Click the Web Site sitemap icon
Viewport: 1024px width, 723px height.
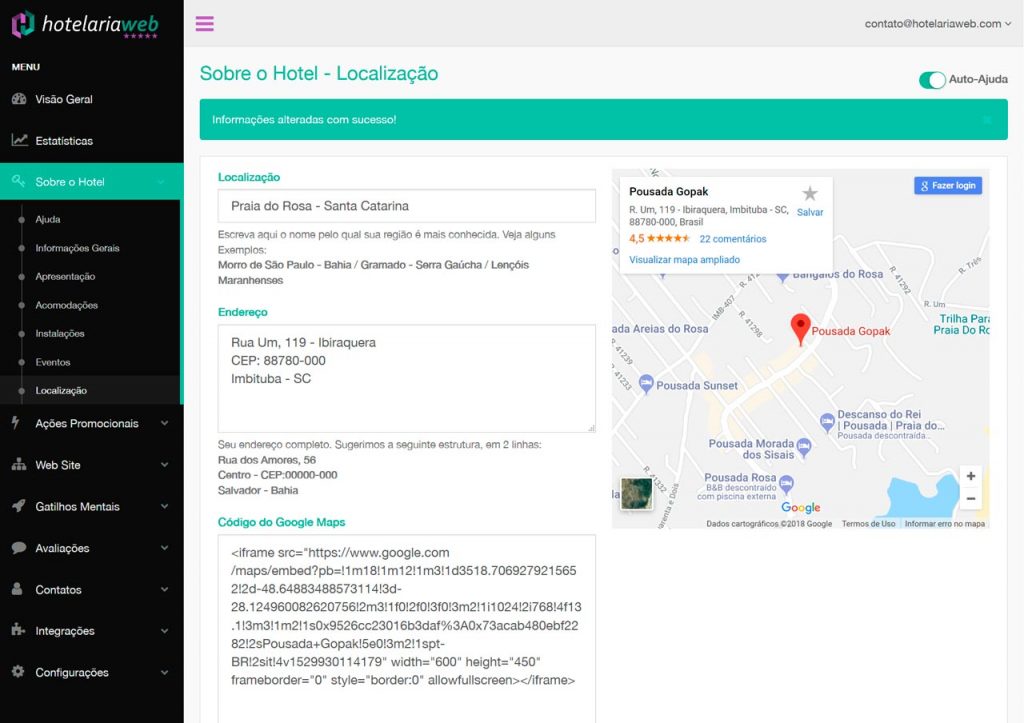(x=19, y=464)
